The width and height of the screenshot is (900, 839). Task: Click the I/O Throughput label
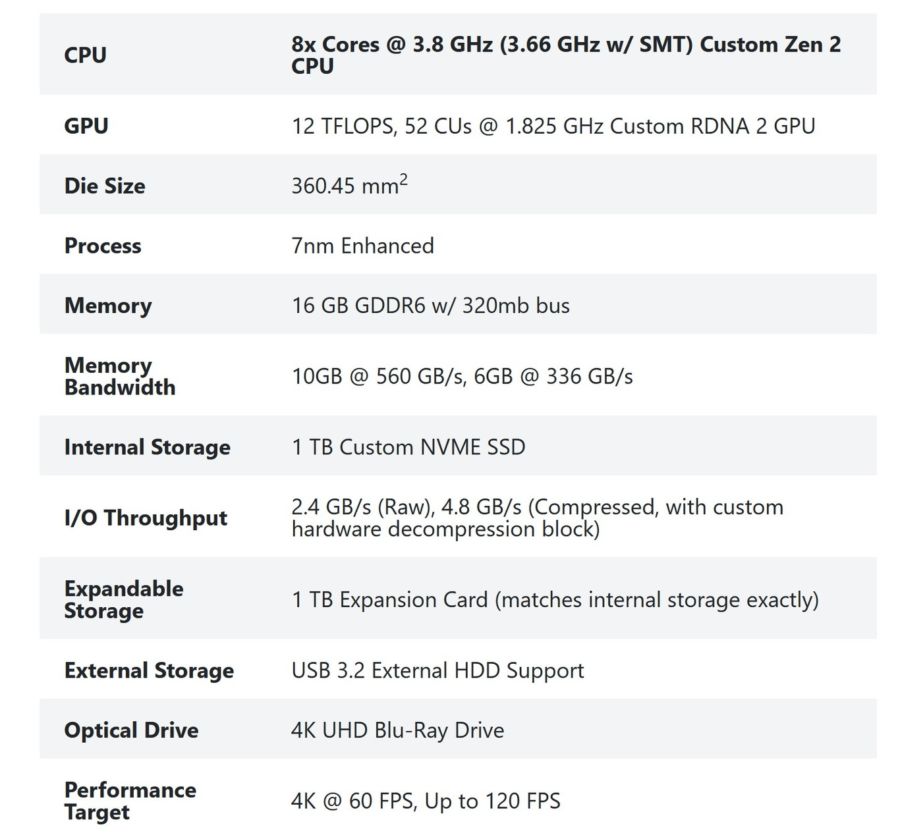(146, 518)
